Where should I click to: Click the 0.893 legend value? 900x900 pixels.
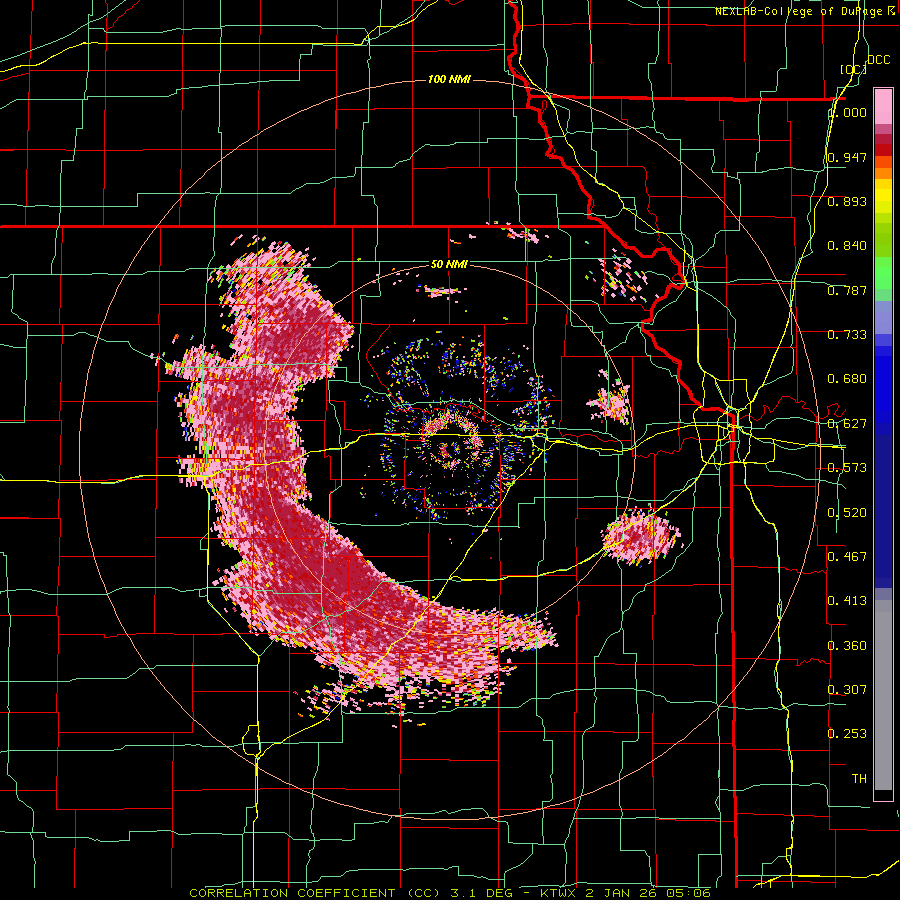point(847,201)
